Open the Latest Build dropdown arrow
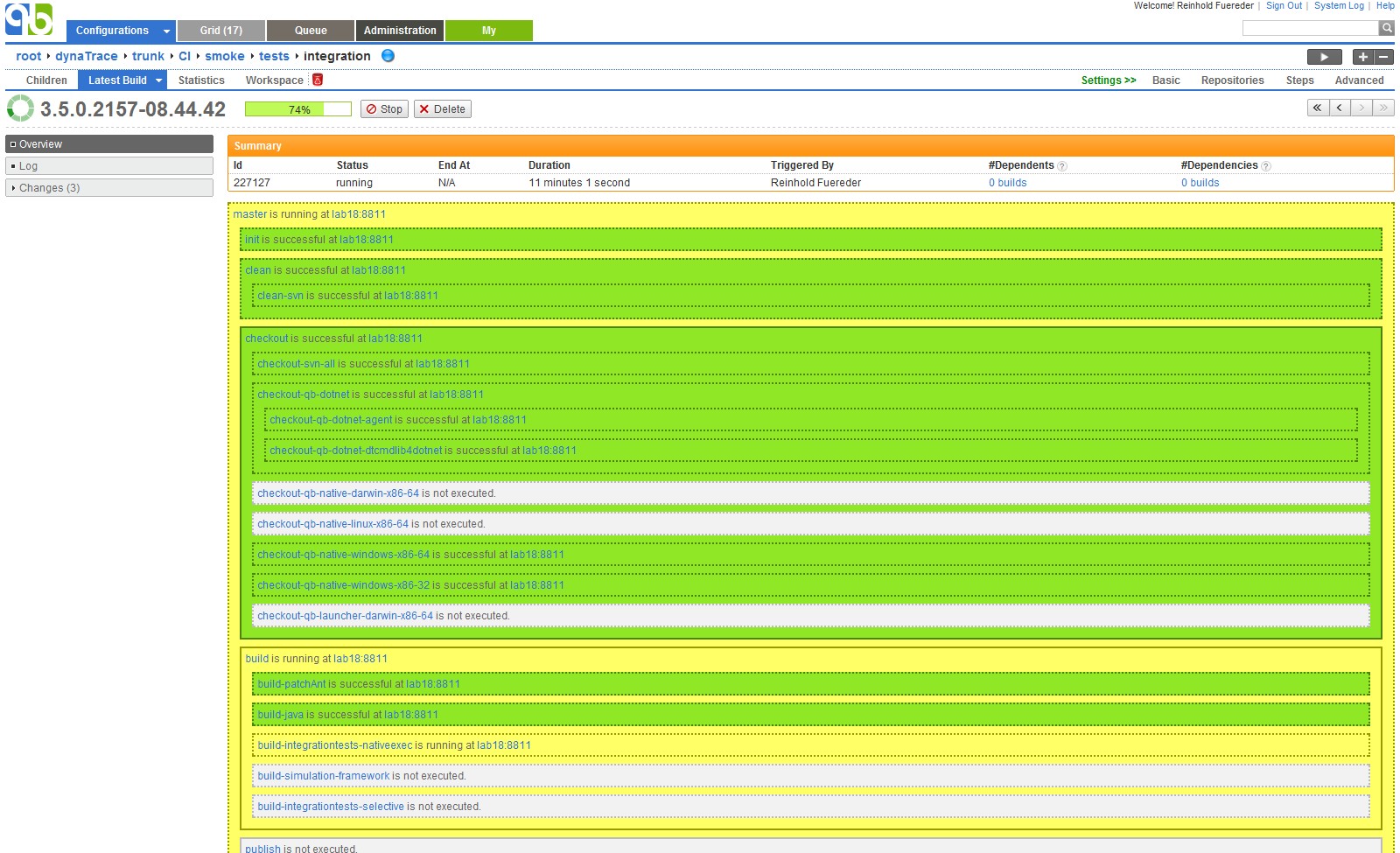The width and height of the screenshot is (1400, 853). coord(158,80)
